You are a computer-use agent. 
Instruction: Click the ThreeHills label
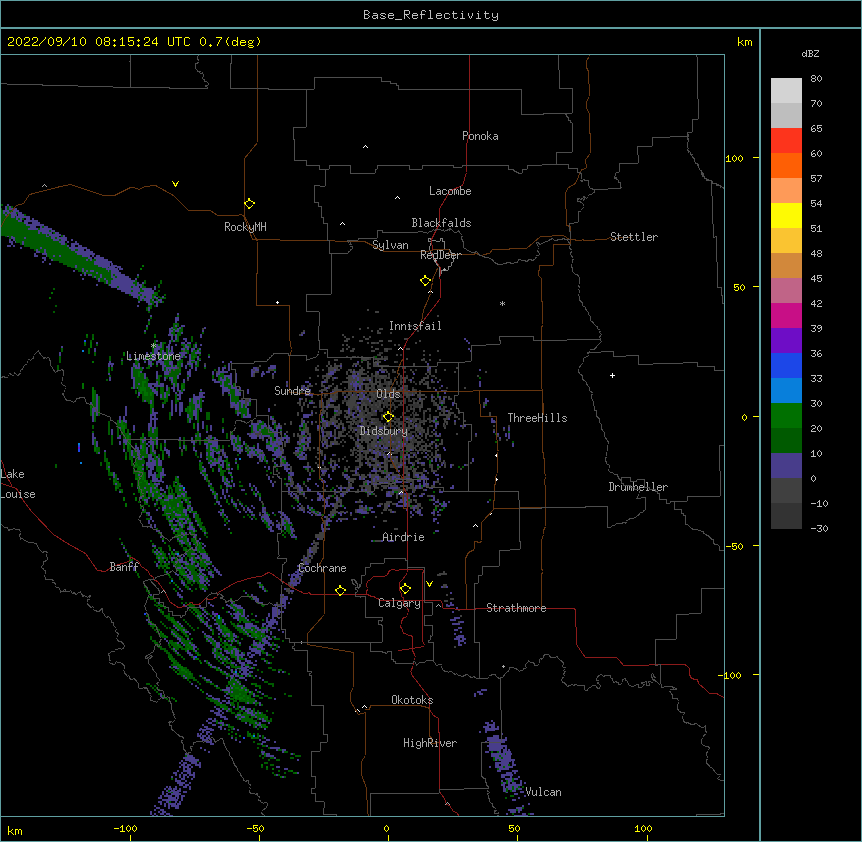[537, 418]
